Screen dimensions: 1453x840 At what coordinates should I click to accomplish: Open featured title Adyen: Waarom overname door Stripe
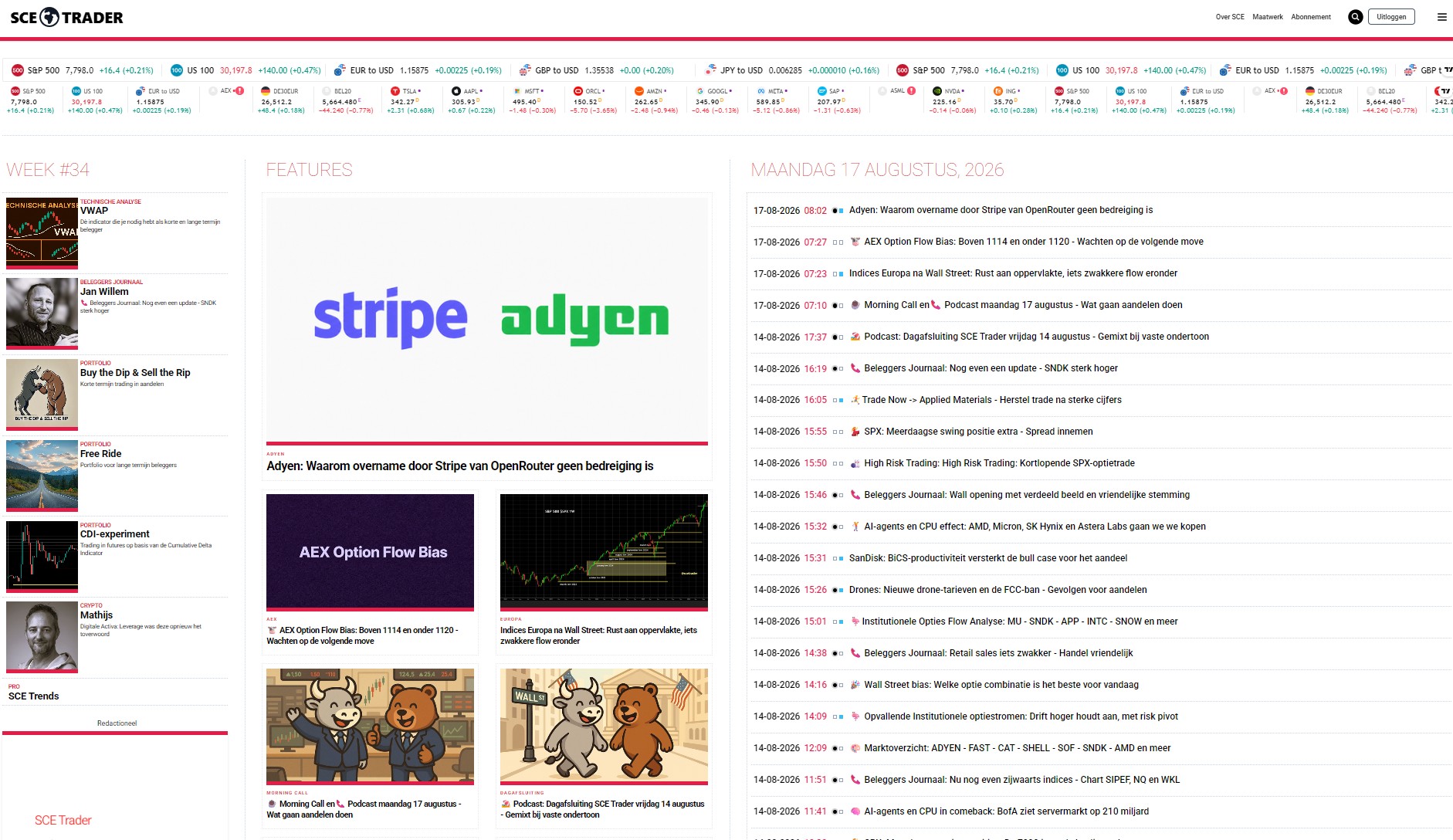click(460, 466)
